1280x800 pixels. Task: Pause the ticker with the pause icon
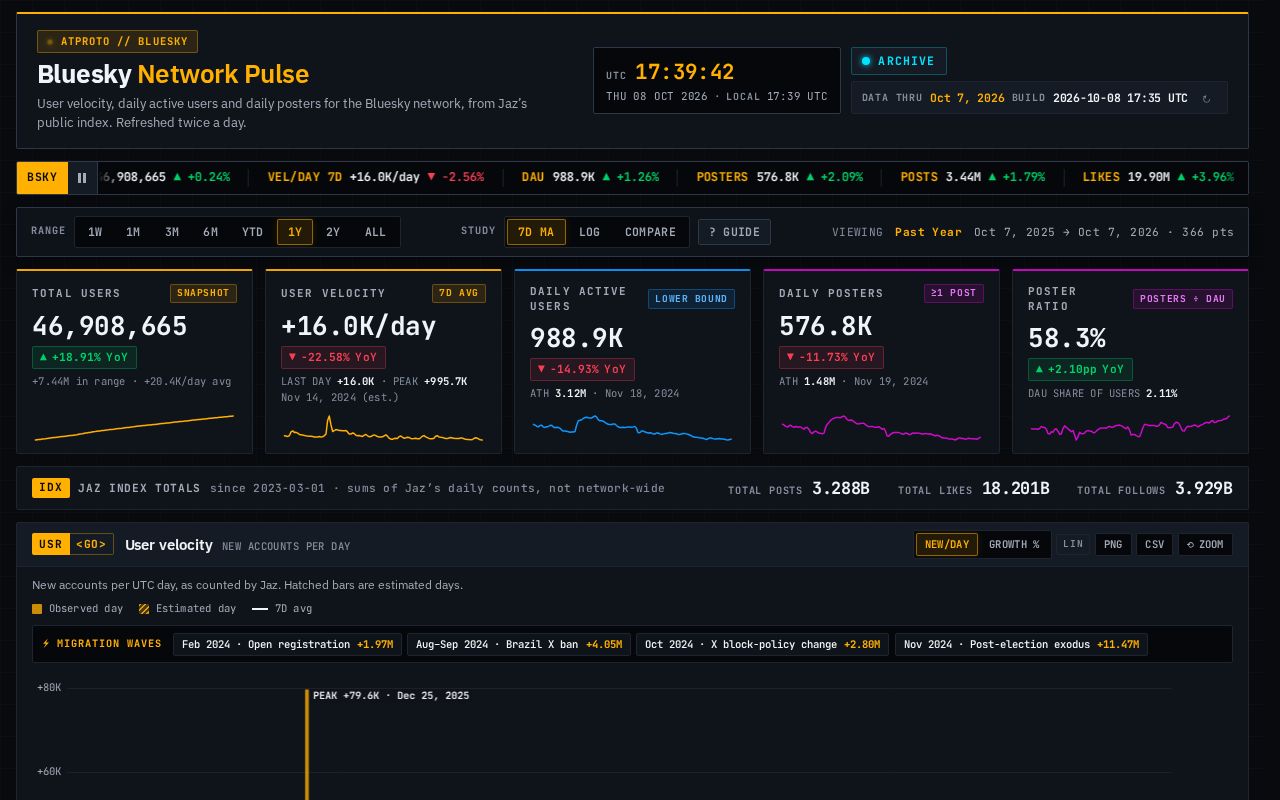point(82,178)
